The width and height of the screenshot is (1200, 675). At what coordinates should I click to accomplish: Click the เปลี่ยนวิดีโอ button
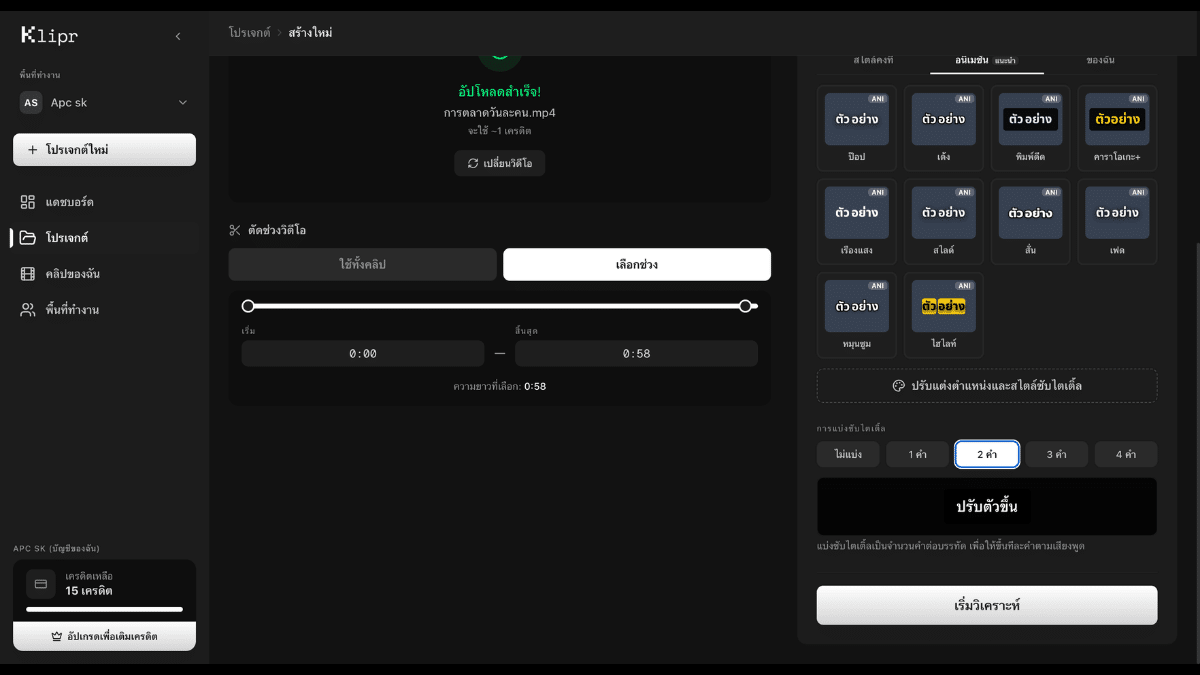pyautogui.click(x=500, y=163)
